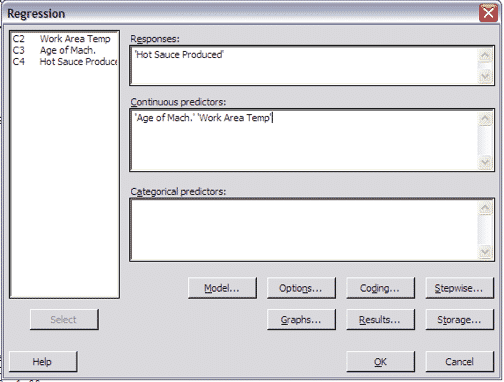Open the Coding... dialog
Screen dimensions: 504x382
pos(380,288)
